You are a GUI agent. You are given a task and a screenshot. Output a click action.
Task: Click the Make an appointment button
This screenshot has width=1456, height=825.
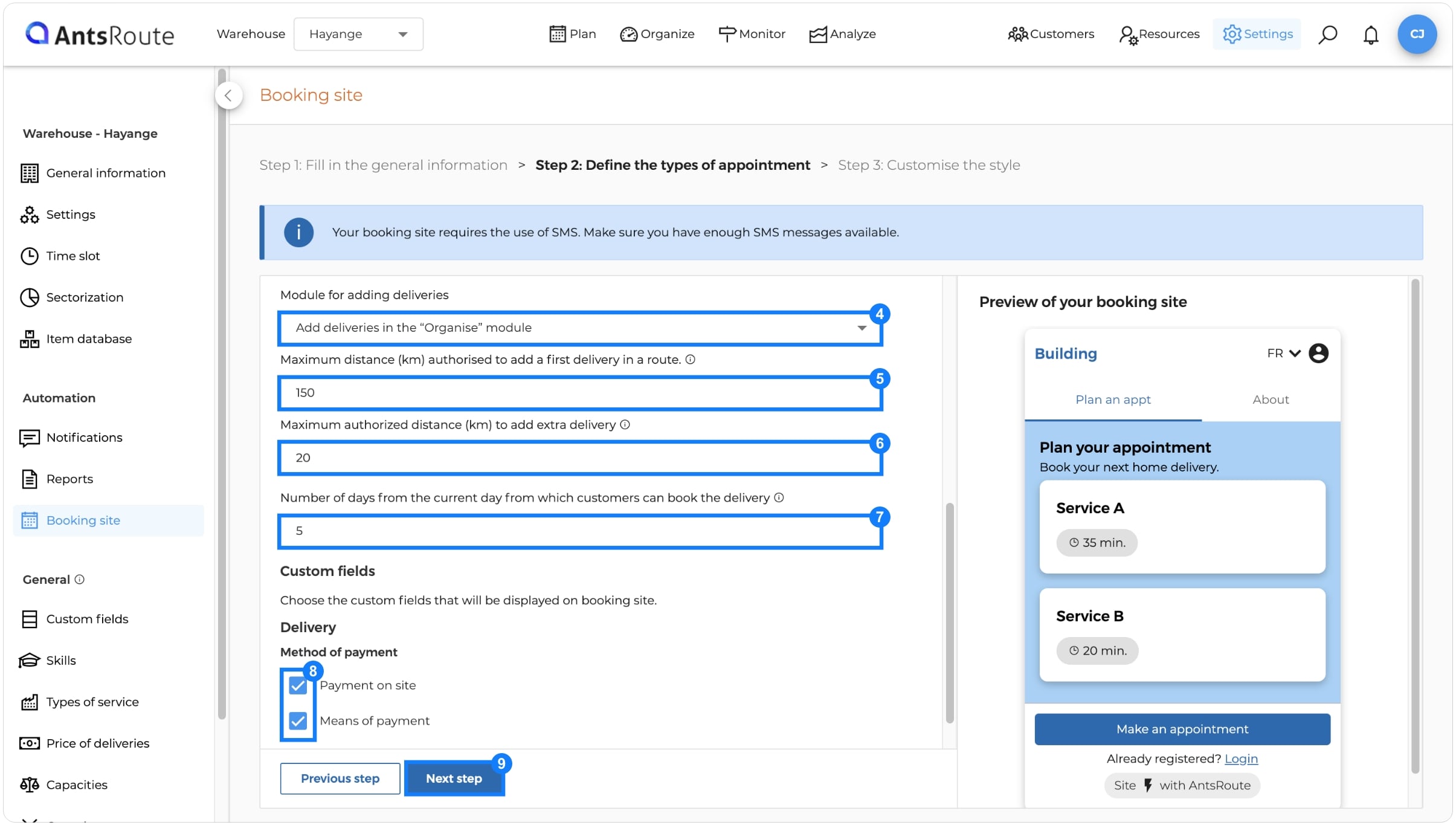tap(1182, 730)
